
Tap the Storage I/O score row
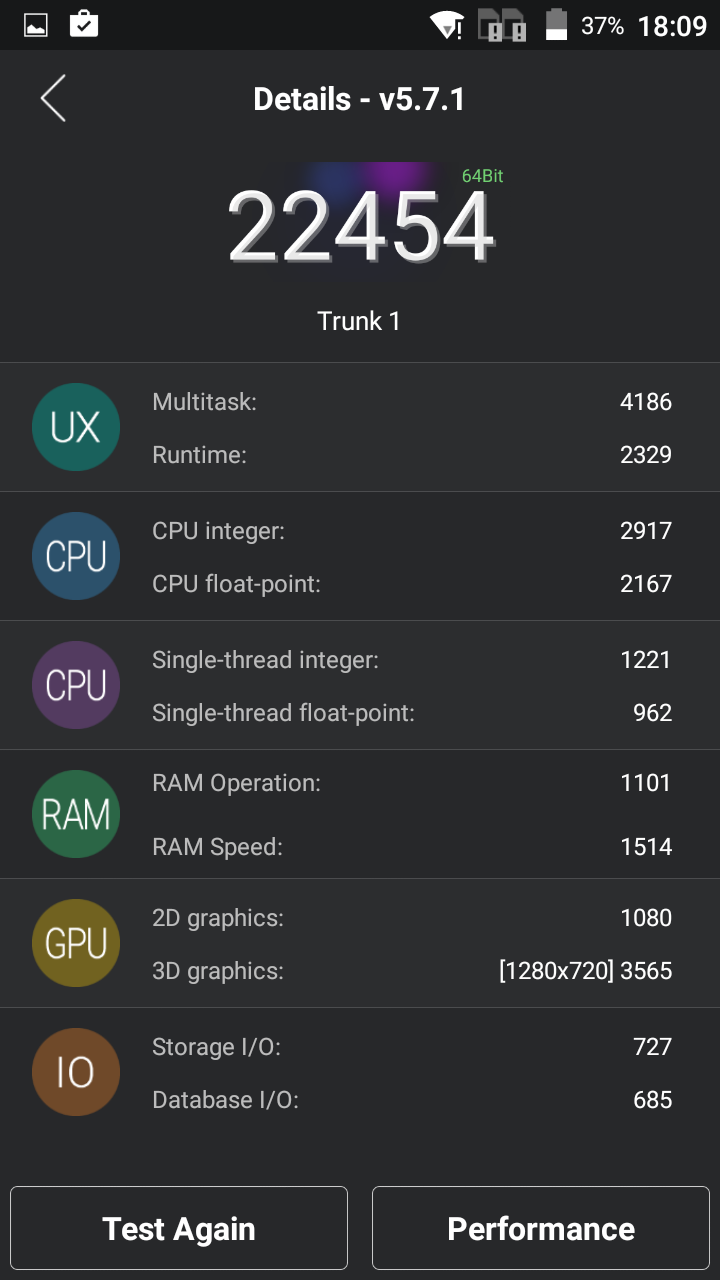411,1047
